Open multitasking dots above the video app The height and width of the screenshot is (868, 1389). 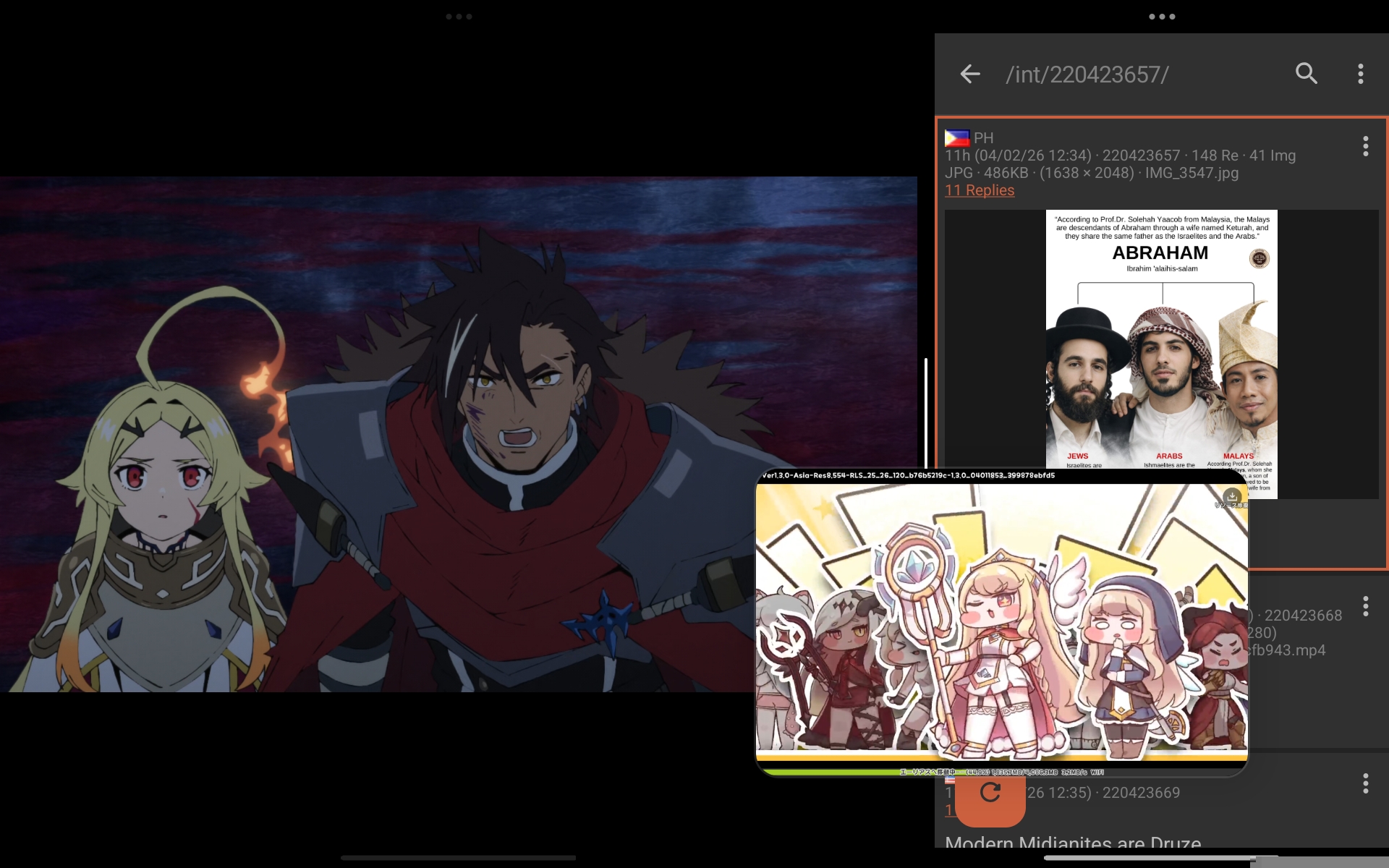click(x=459, y=16)
